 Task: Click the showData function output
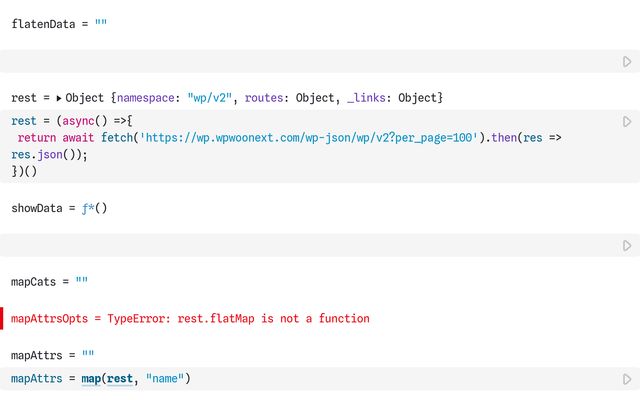(95, 208)
